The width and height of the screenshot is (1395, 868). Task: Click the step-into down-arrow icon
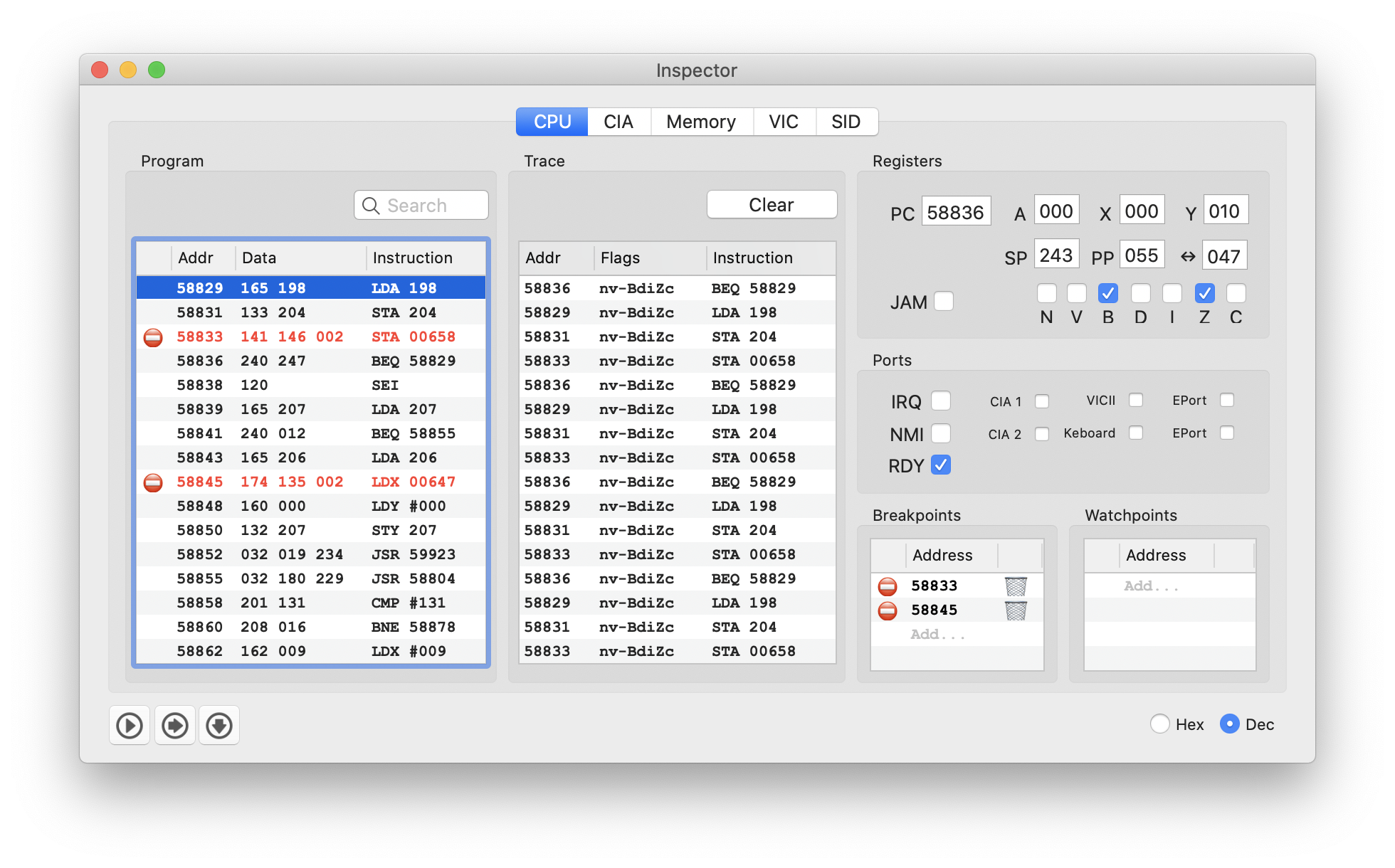(219, 725)
